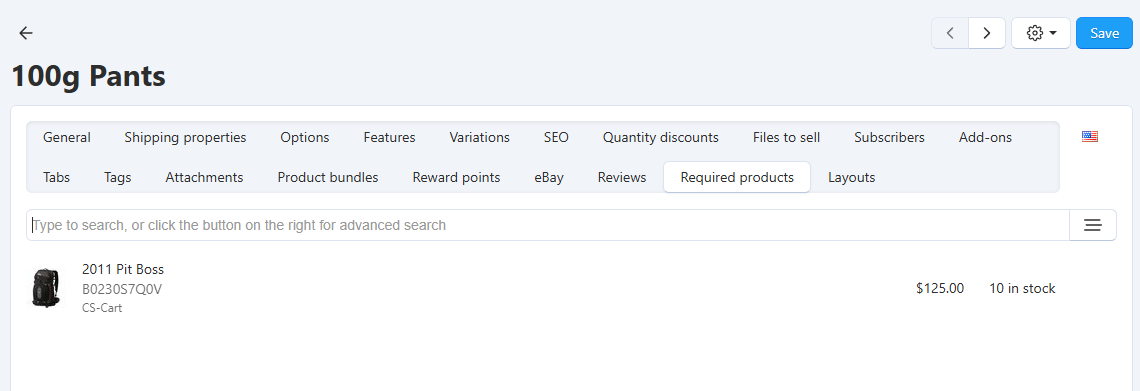
Task: Open advanced search with the hamburger icon
Action: 1093,225
